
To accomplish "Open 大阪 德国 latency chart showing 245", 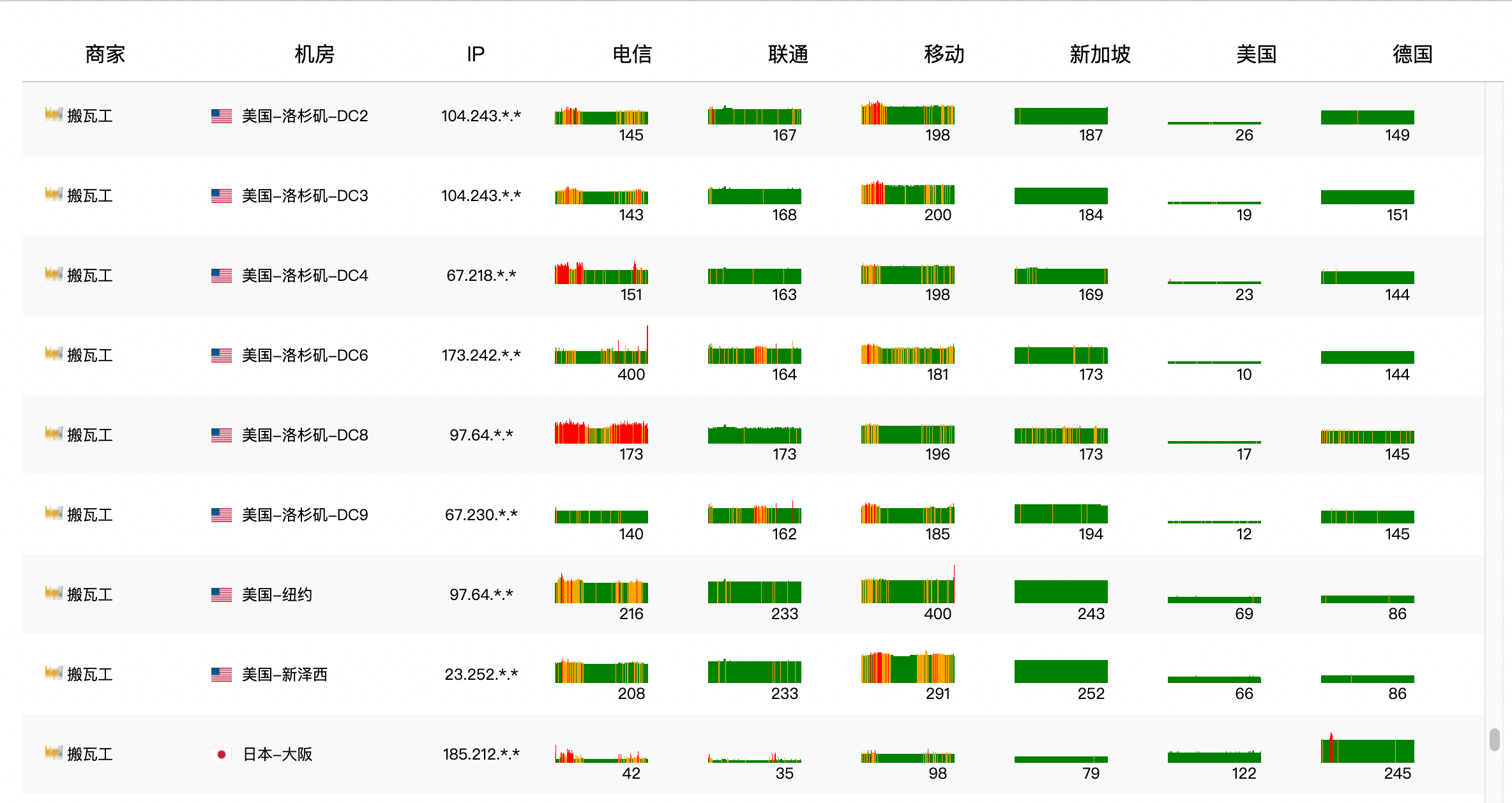I will pos(1368,747).
